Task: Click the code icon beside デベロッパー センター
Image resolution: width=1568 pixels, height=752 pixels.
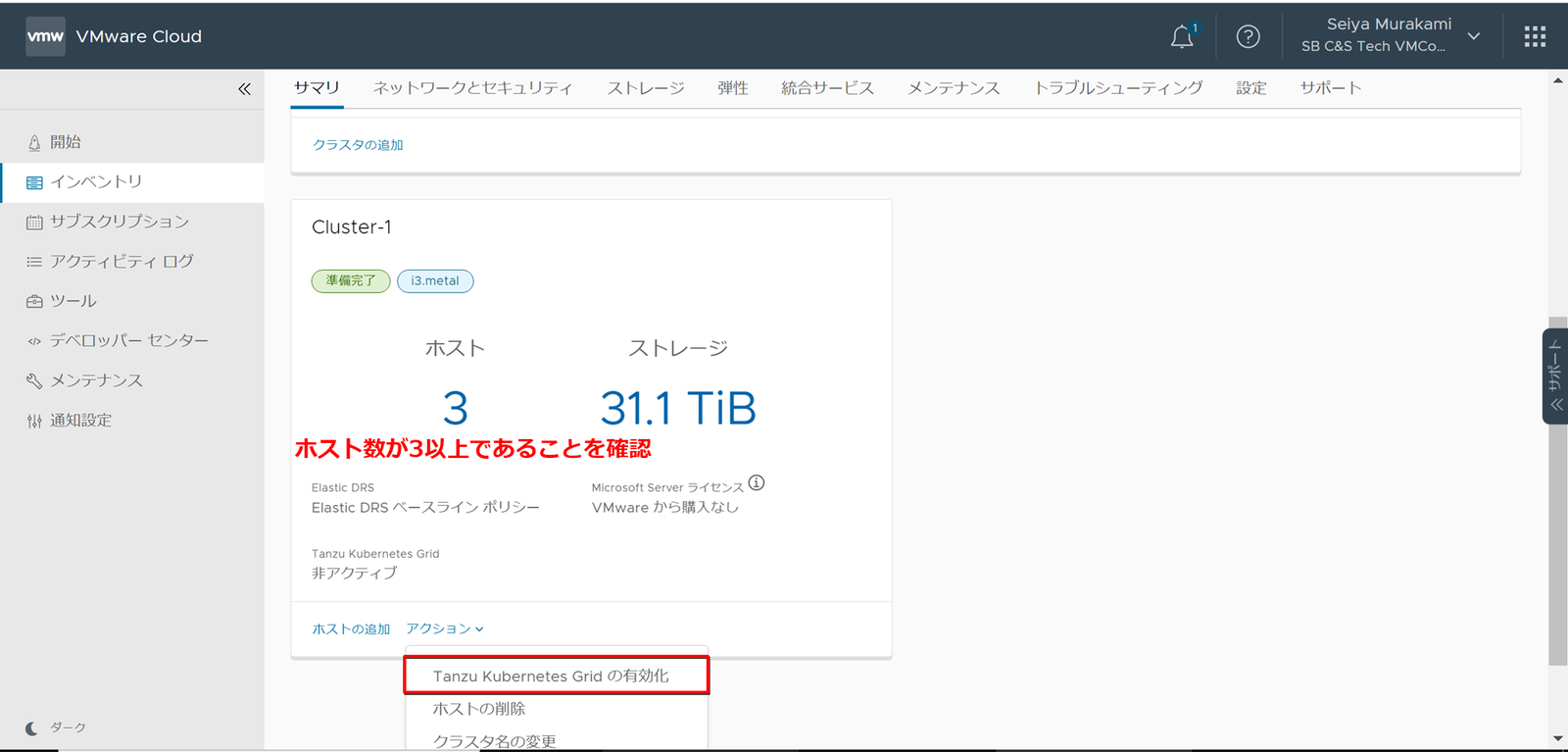Action: [34, 341]
